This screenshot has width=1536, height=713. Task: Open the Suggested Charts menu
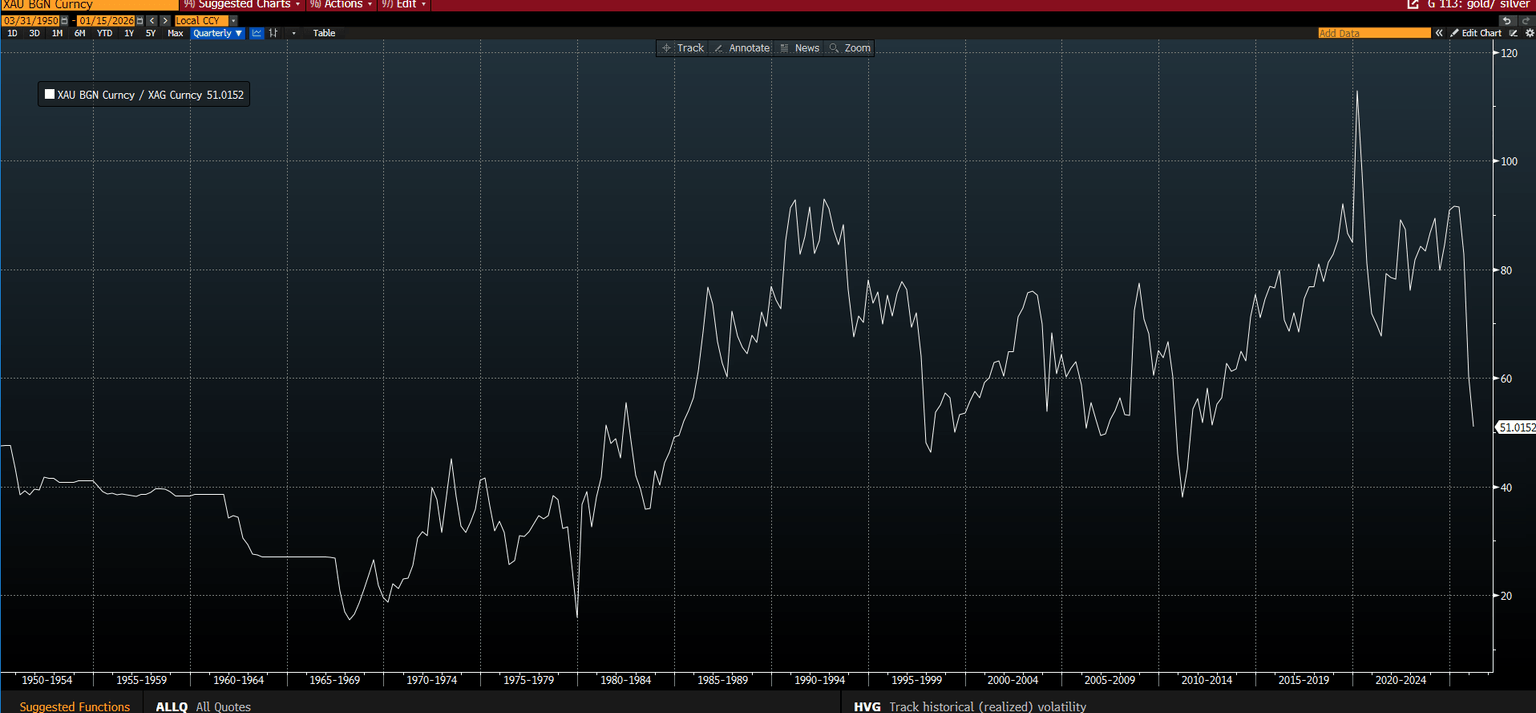click(243, 5)
